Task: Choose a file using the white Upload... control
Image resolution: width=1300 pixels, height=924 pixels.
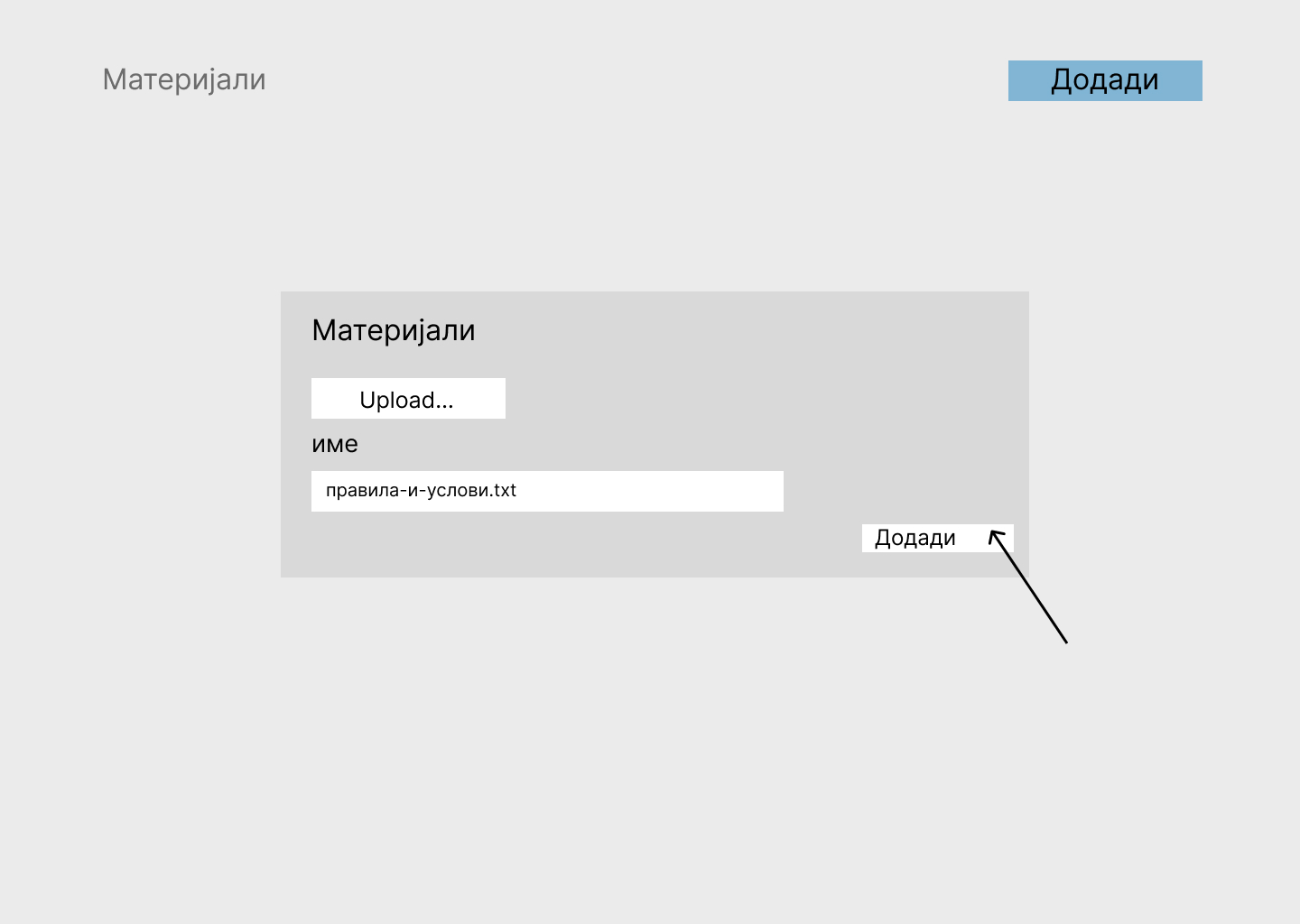Action: click(x=408, y=399)
